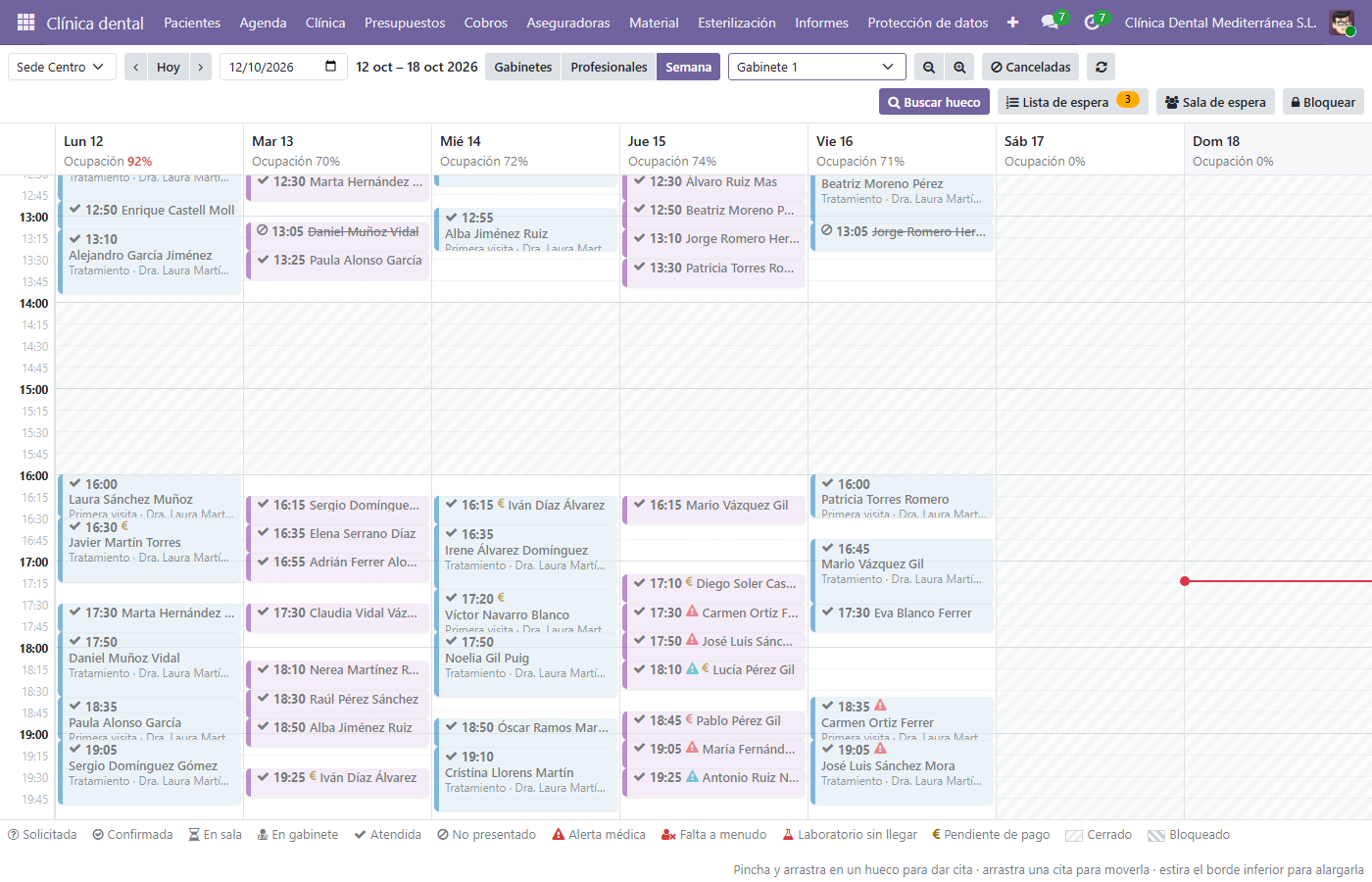Click alert icon on 17:30 Carmen Ortiz
Viewport: 1372px width, 882px height.
click(692, 612)
